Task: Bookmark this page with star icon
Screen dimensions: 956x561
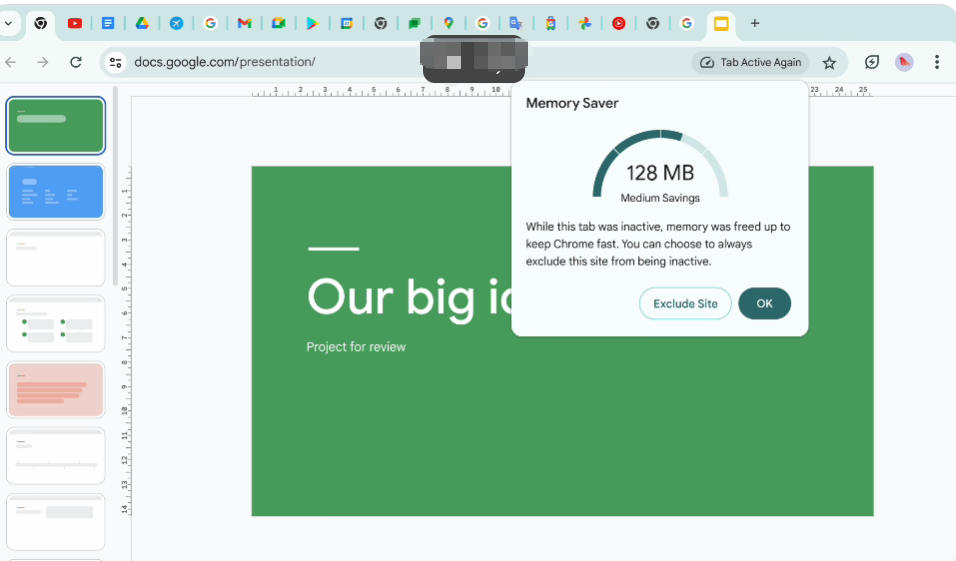Action: (829, 62)
